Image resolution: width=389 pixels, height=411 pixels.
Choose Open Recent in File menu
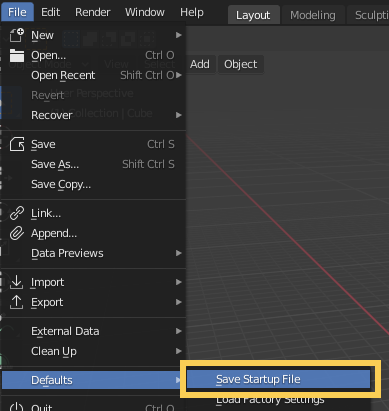point(93,75)
